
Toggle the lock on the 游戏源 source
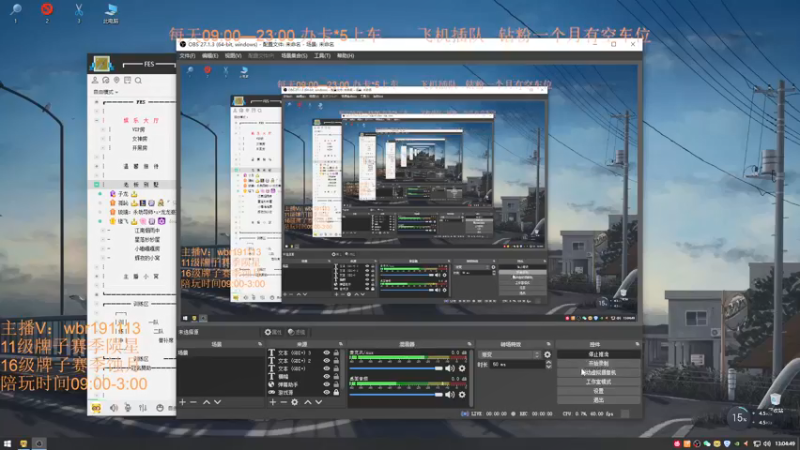click(x=336, y=392)
